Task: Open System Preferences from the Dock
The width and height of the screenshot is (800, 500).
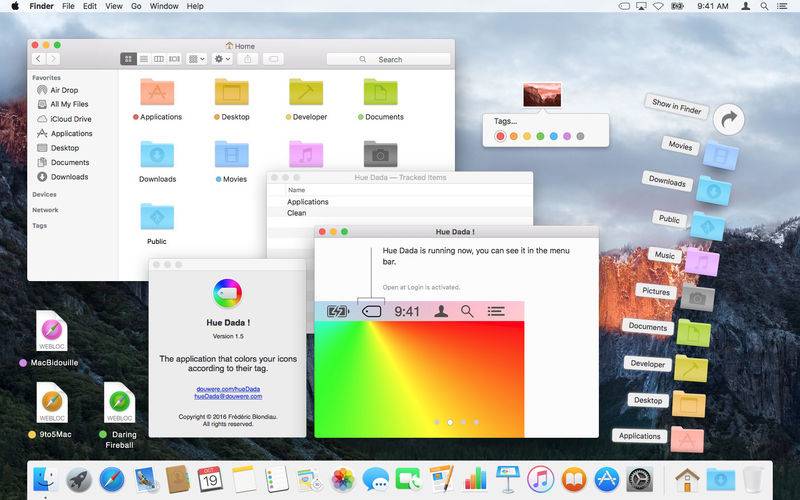Action: (639, 480)
